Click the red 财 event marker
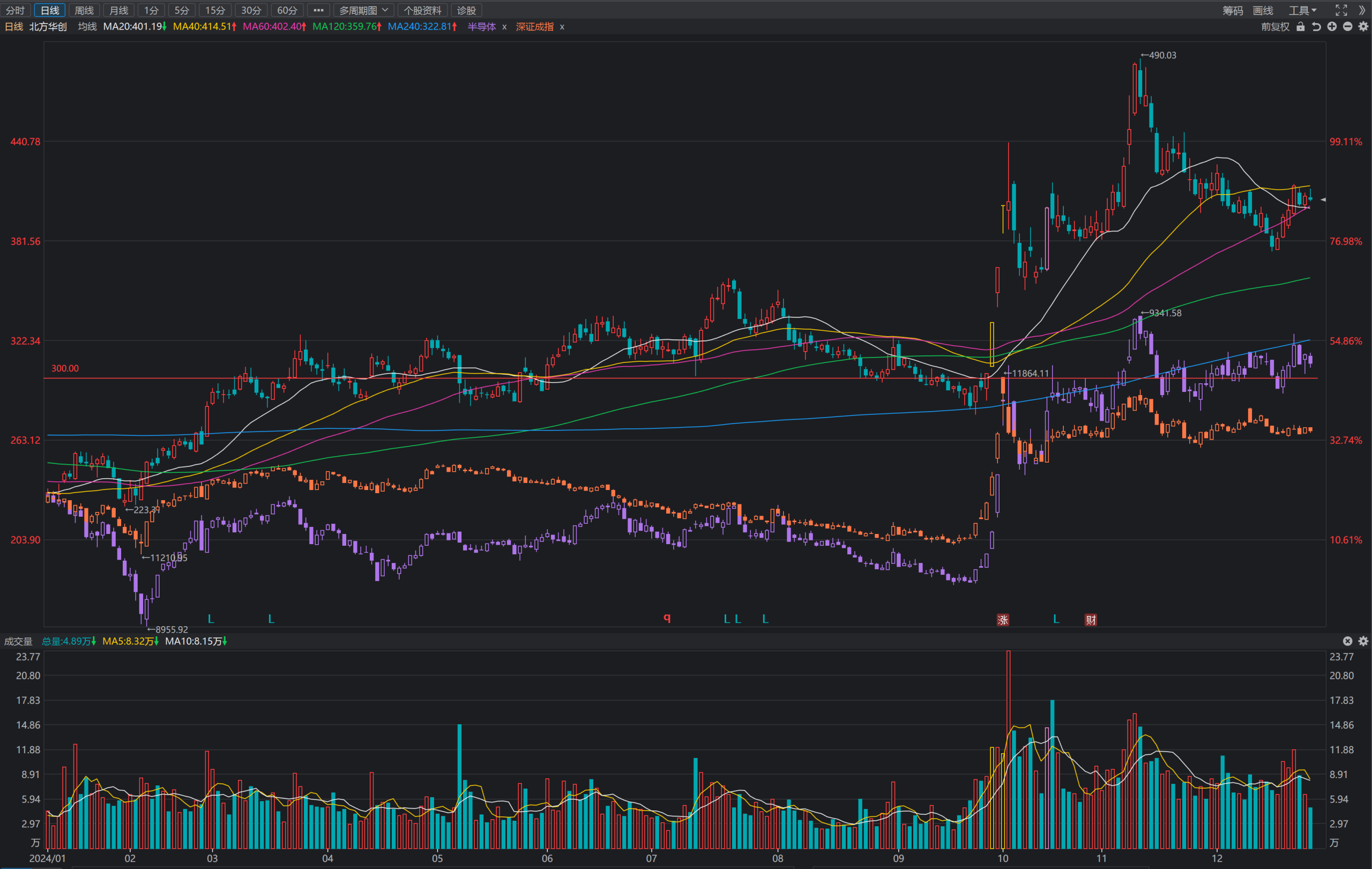Screen dimensions: 1372x869 [x=1091, y=619]
